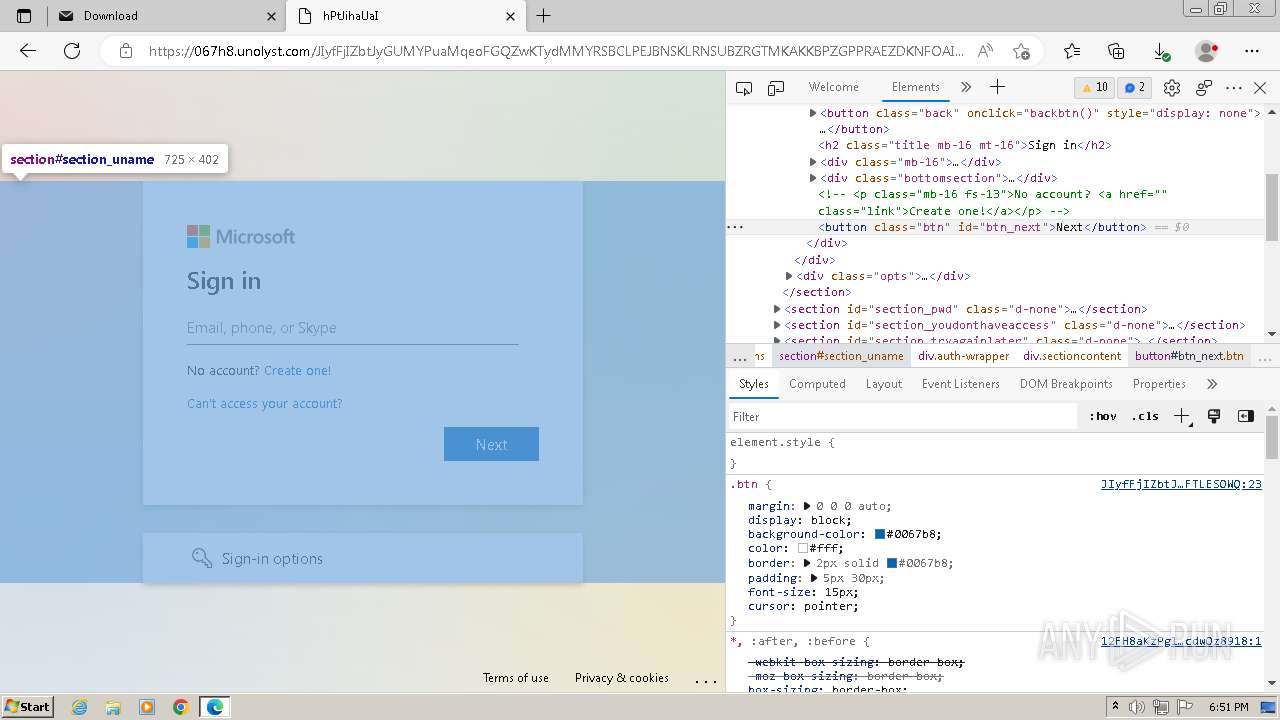This screenshot has width=1280, height=720.
Task: Open the .btn rule source link
Action: (1181, 484)
